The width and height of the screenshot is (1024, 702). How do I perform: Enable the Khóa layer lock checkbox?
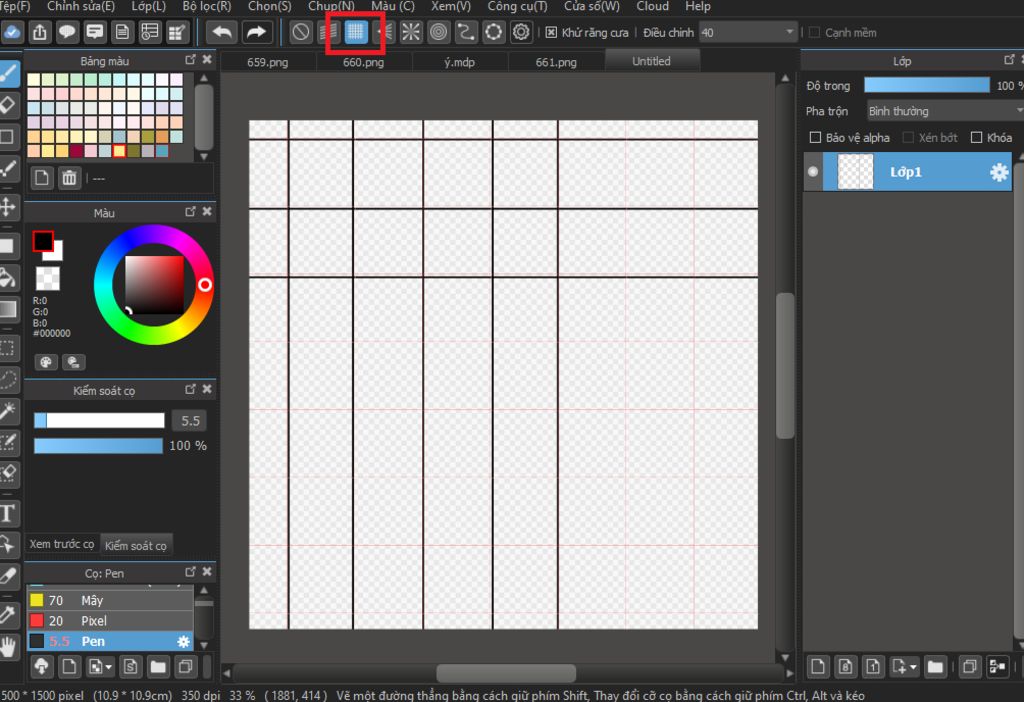point(976,138)
